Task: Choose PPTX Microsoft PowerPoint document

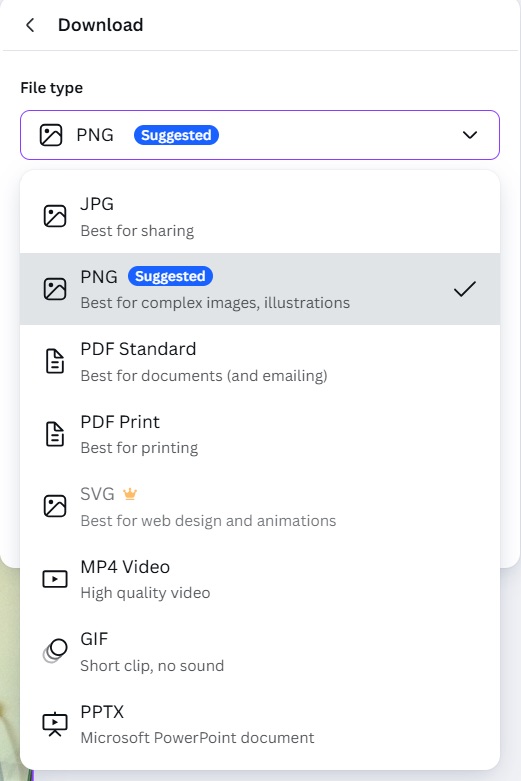Action: [260, 724]
